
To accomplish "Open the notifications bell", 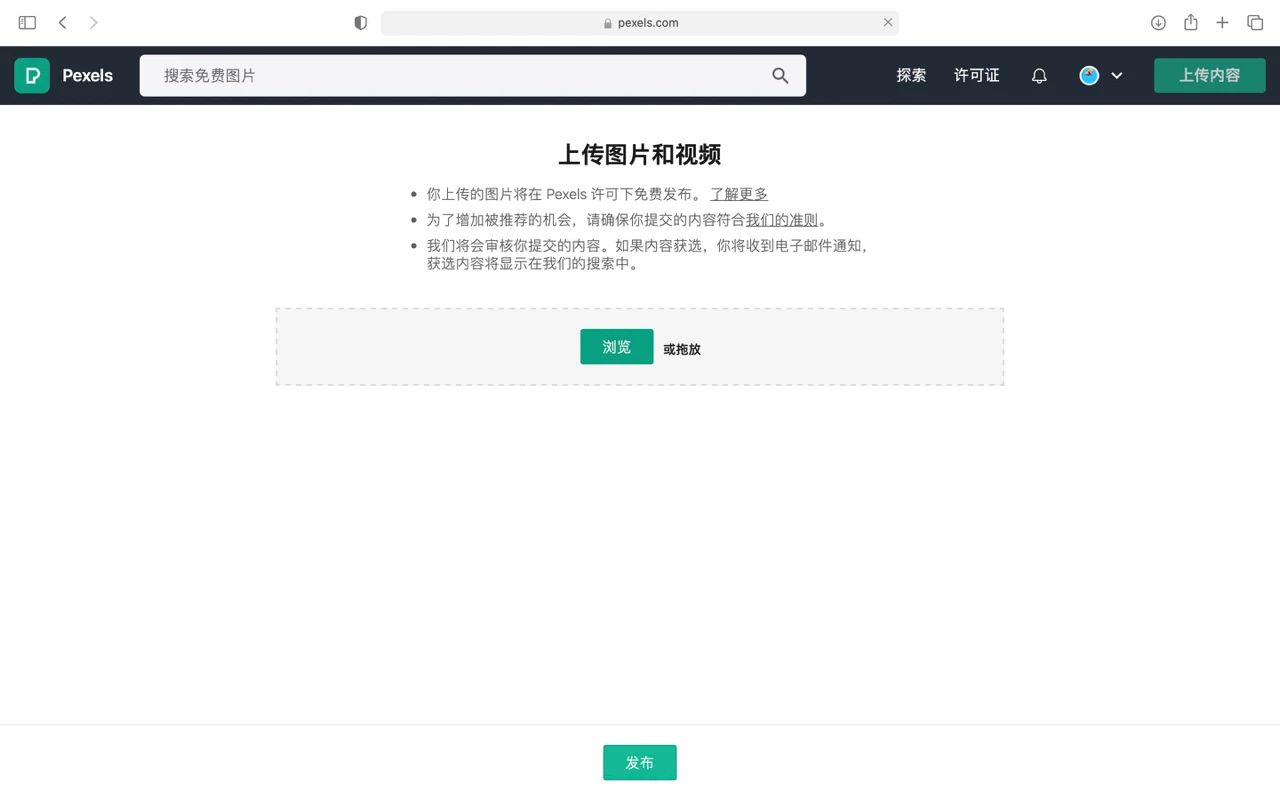I will click(x=1039, y=75).
